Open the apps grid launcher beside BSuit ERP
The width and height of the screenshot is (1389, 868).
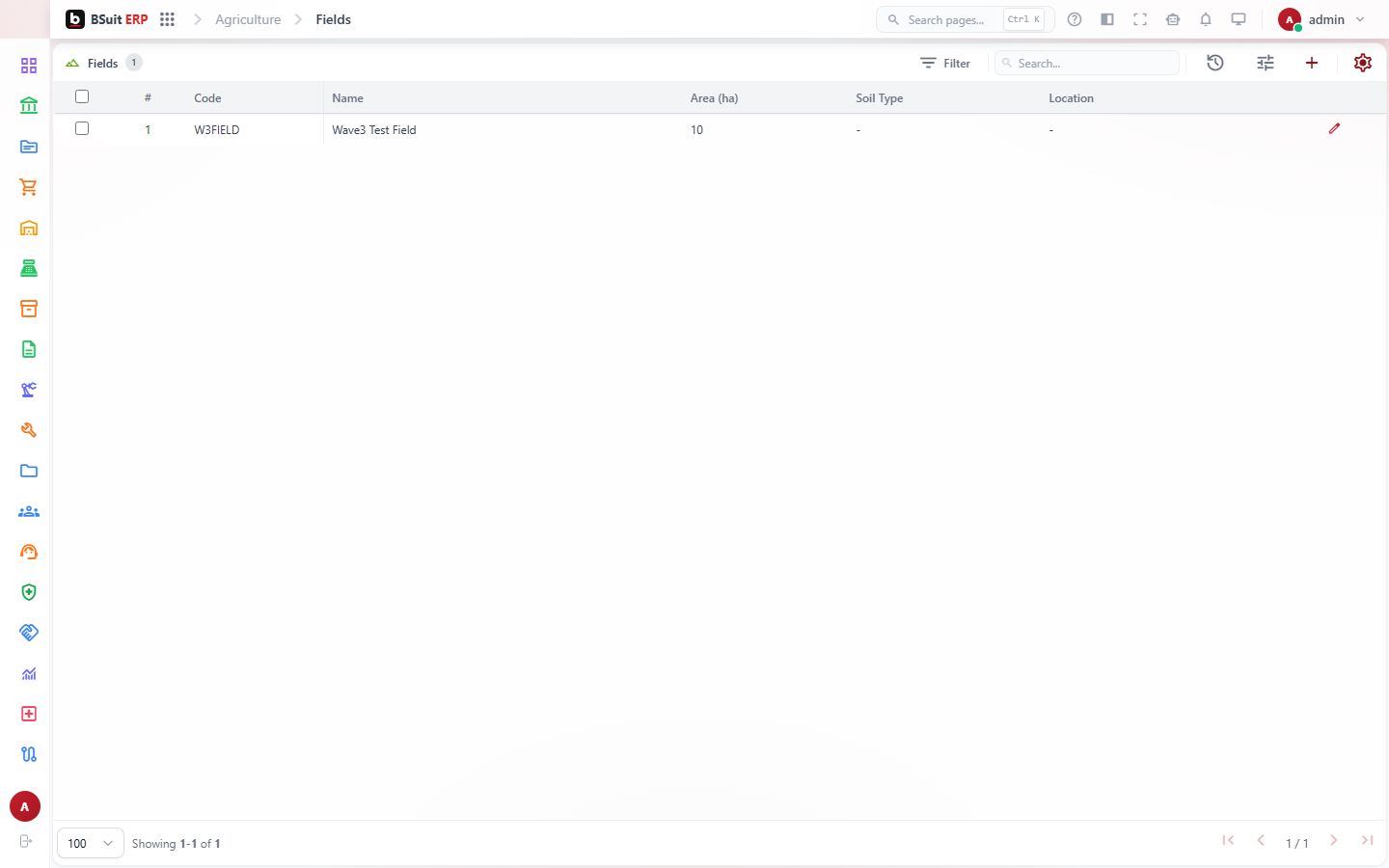[x=167, y=19]
